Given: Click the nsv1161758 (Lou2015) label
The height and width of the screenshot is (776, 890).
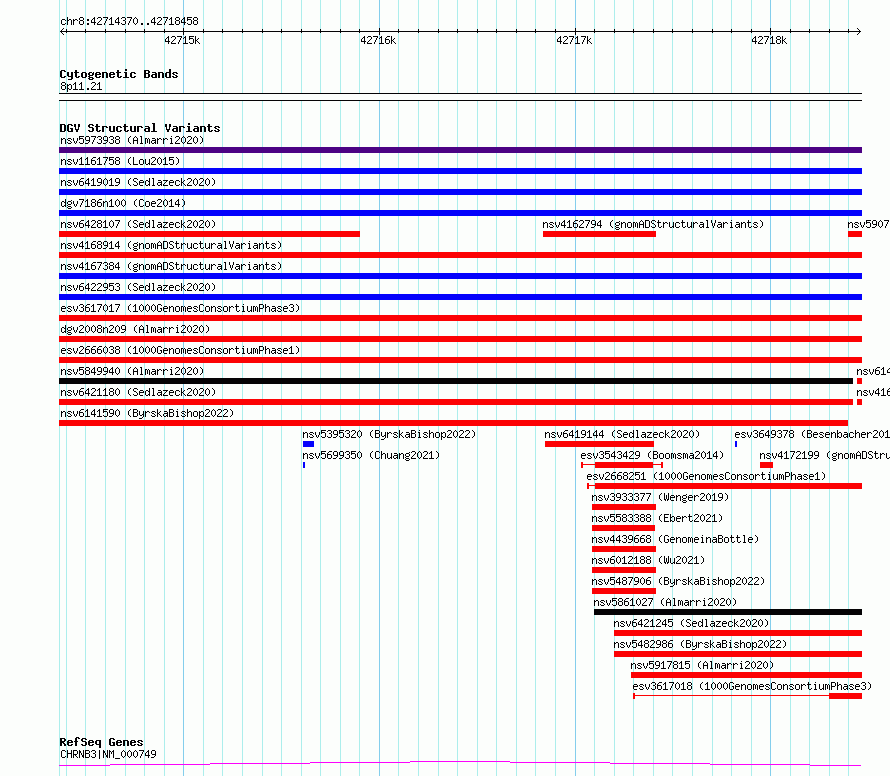Looking at the screenshot, I should click(x=120, y=161).
